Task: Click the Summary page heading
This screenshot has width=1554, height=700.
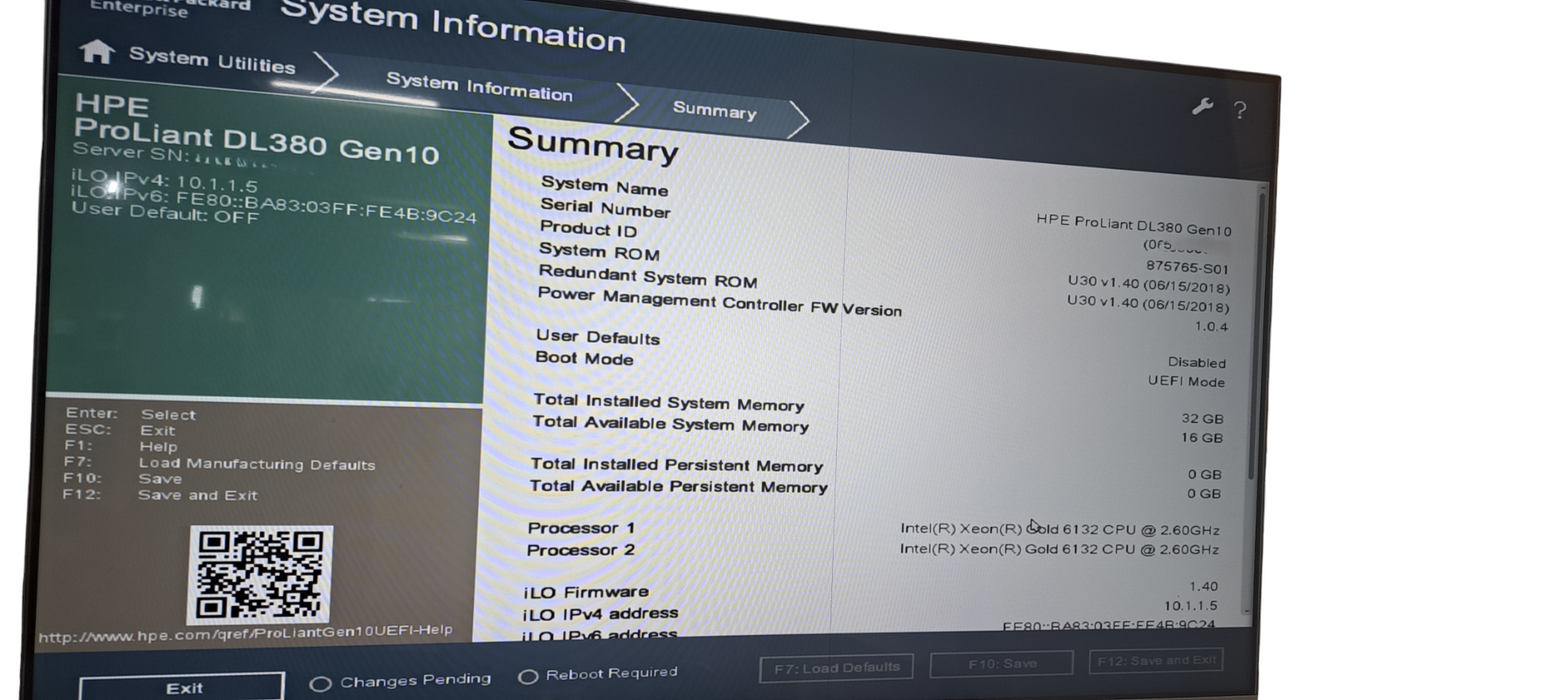Action: 593,145
